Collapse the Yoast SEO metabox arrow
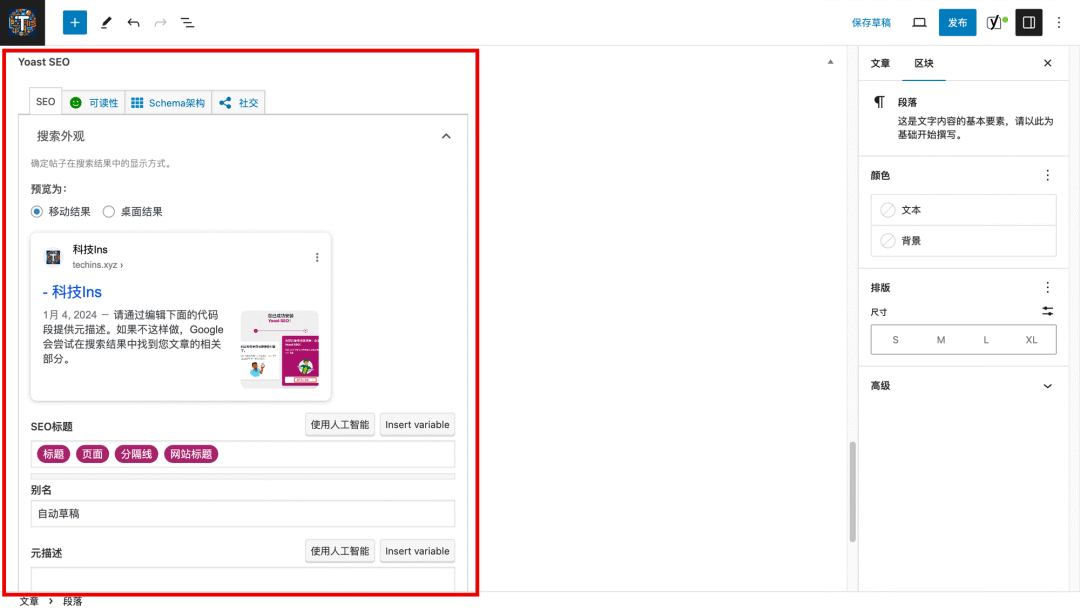1080x610 pixels. [x=831, y=62]
